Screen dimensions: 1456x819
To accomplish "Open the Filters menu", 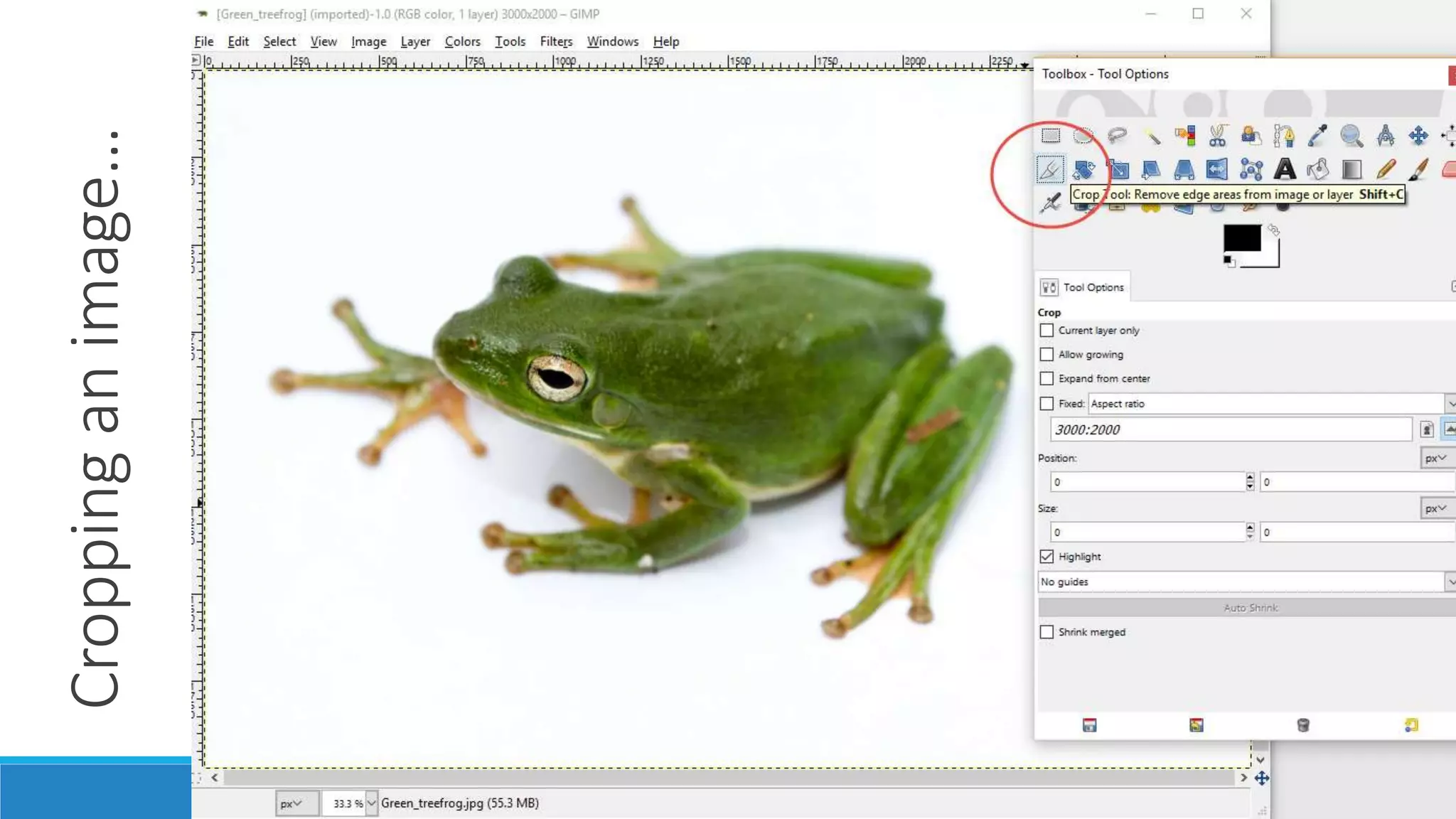I will tap(556, 42).
